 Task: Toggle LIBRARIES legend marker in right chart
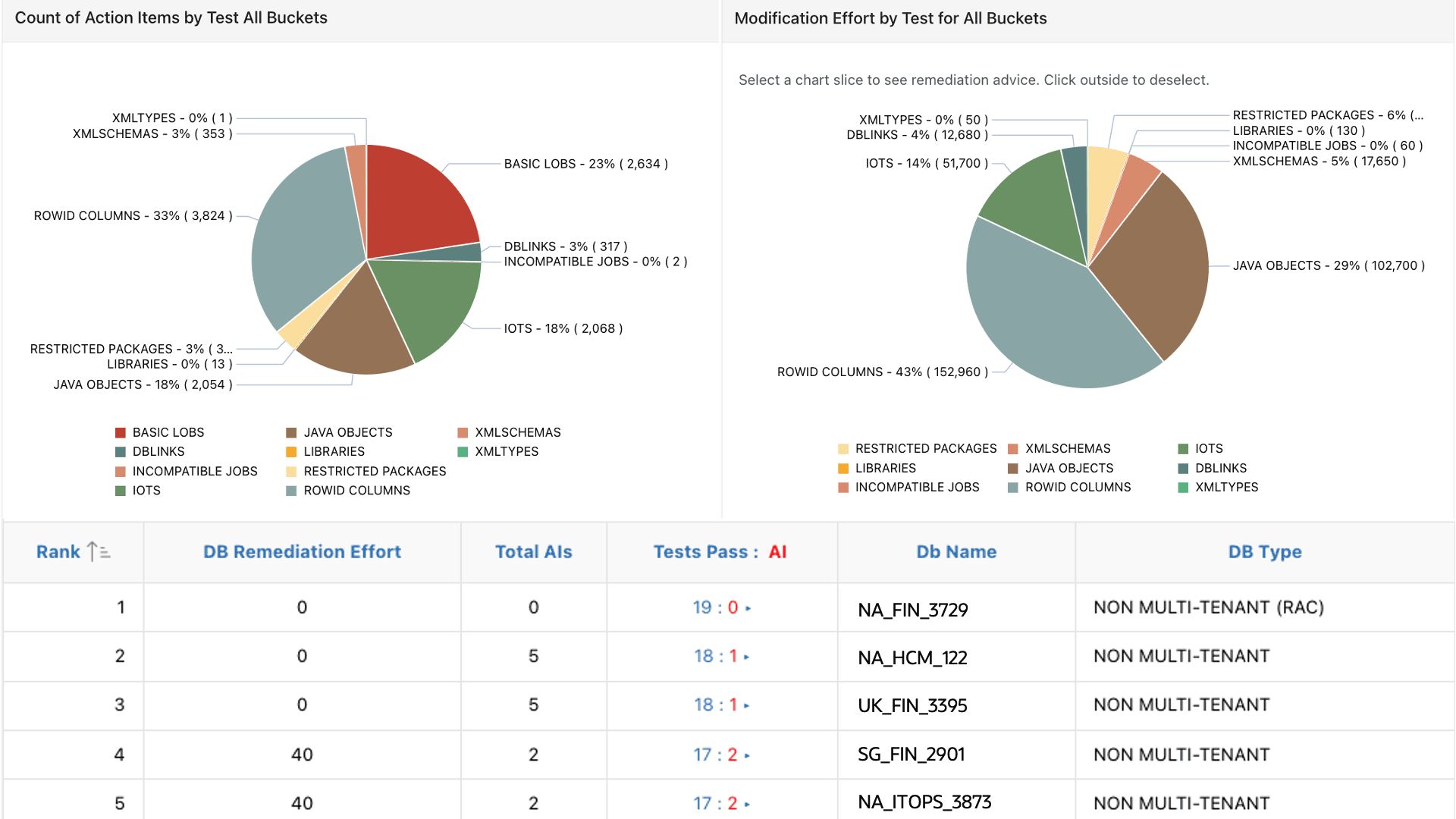(843, 469)
